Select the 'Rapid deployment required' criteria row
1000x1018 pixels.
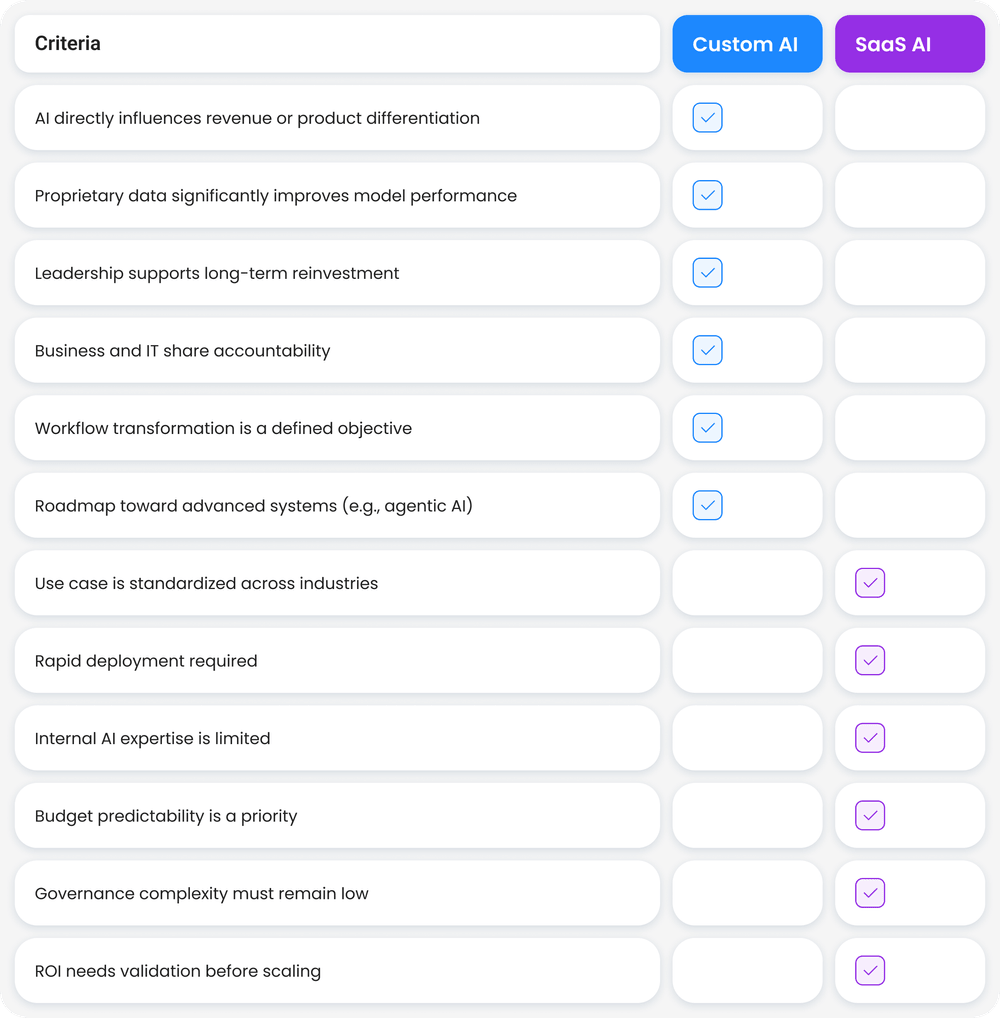tap(337, 661)
